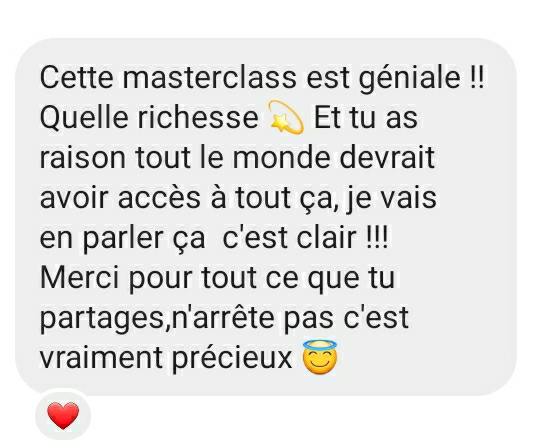540x448 pixels.
Task: Click the word "géniale"
Action: pyautogui.click(x=409, y=79)
